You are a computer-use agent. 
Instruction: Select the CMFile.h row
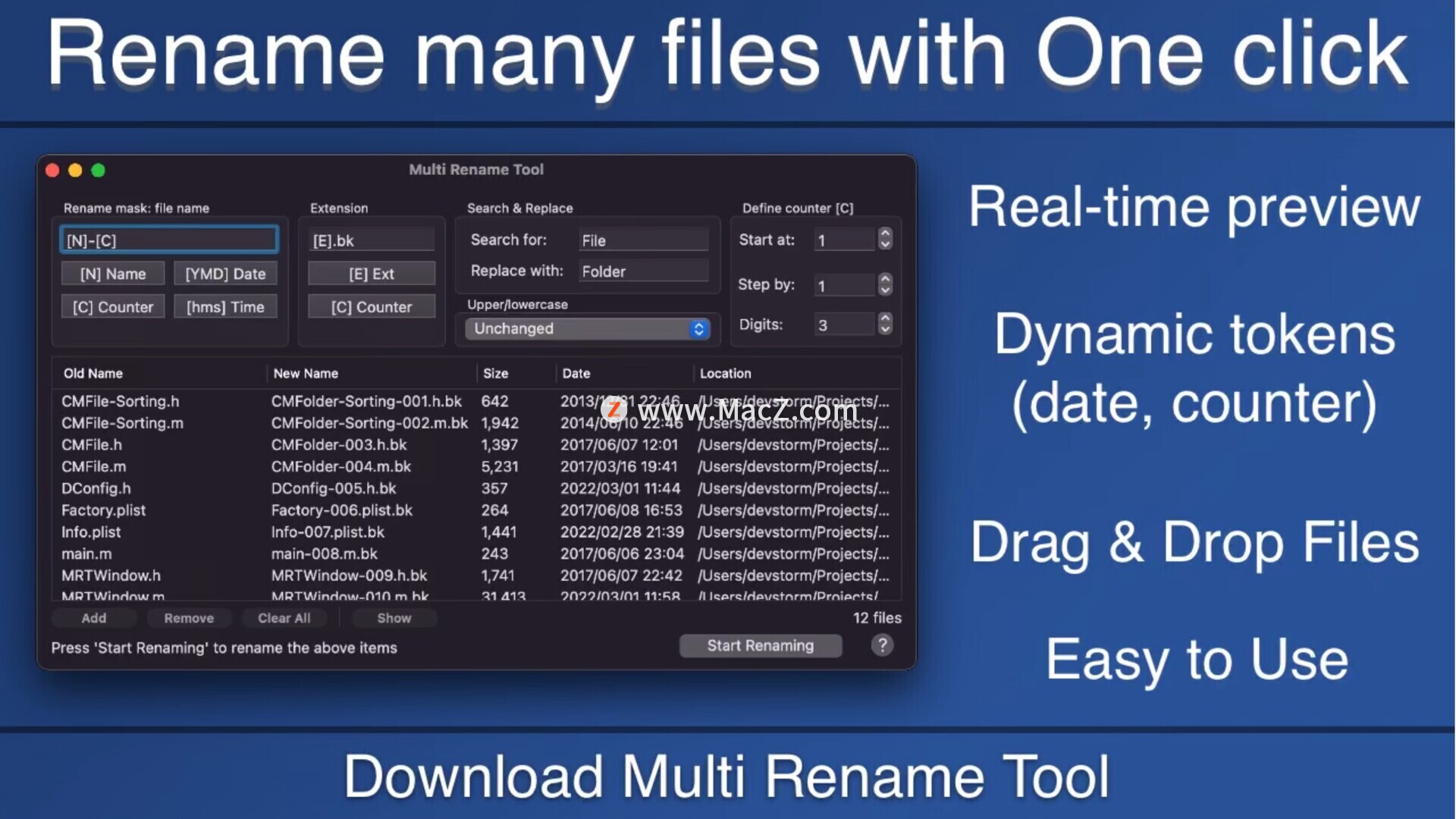(x=476, y=445)
